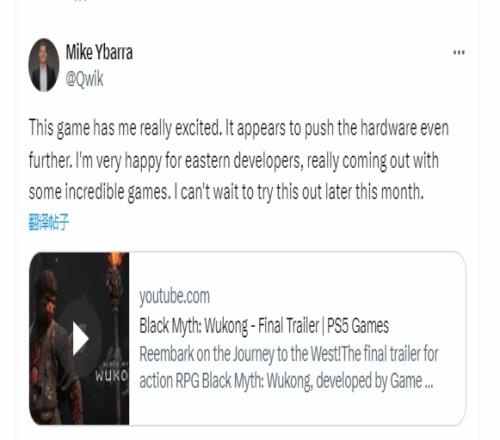Click the WUKONG logo in the thumbnail
500x440 pixels.
(x=112, y=376)
